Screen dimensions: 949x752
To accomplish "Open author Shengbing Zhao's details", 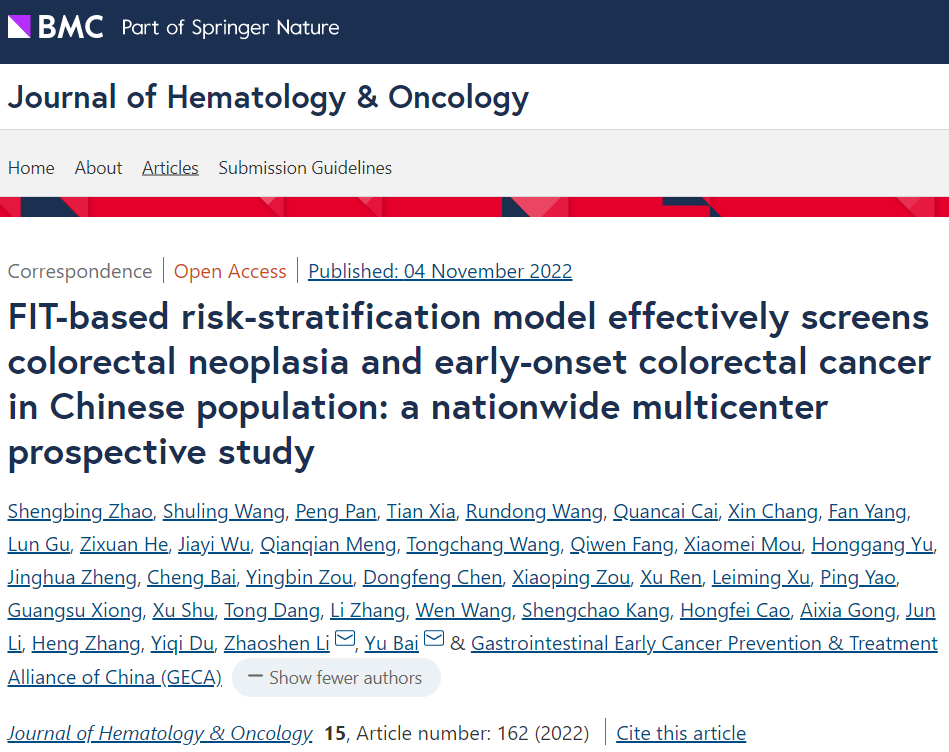I will (x=79, y=512).
